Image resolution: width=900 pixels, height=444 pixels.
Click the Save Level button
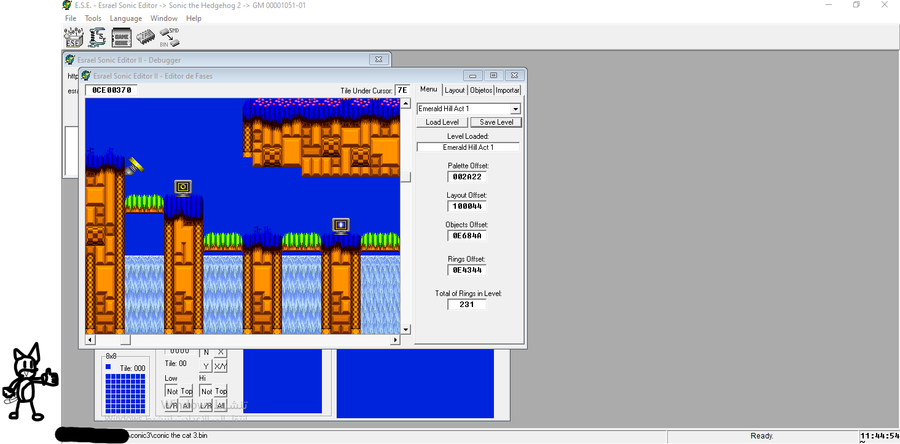click(x=496, y=122)
